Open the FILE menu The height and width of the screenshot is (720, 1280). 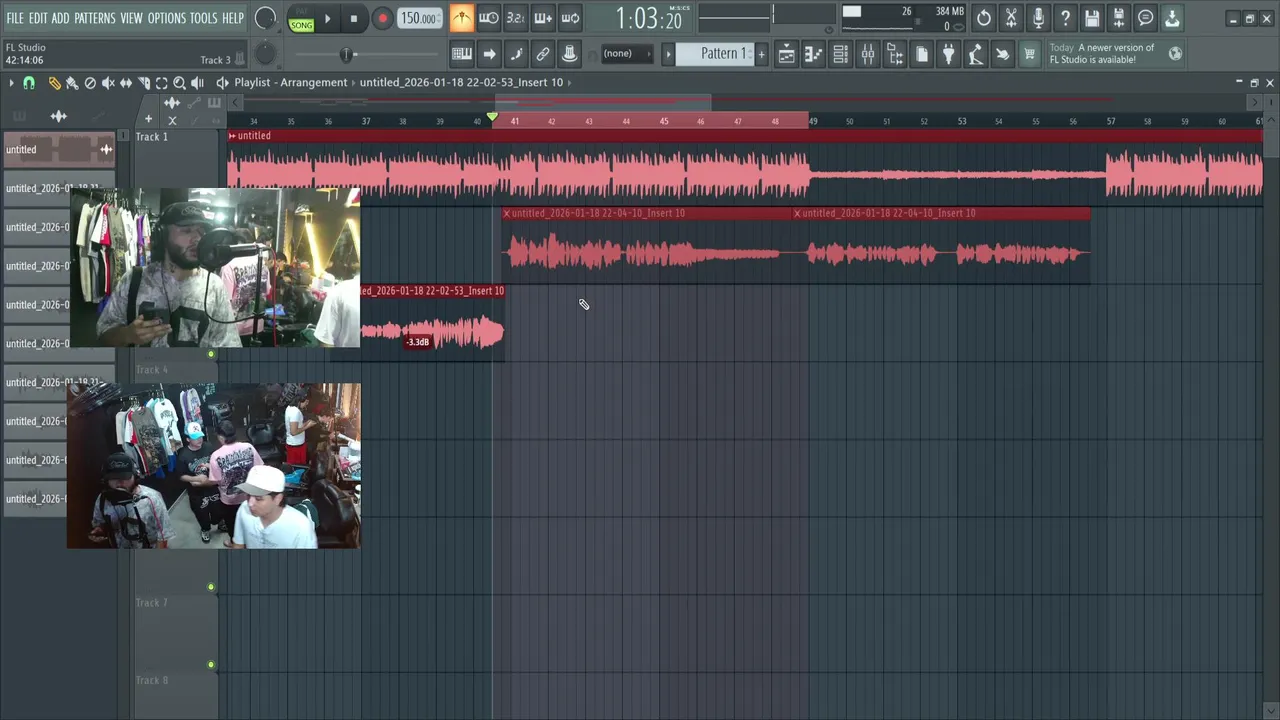pos(15,18)
